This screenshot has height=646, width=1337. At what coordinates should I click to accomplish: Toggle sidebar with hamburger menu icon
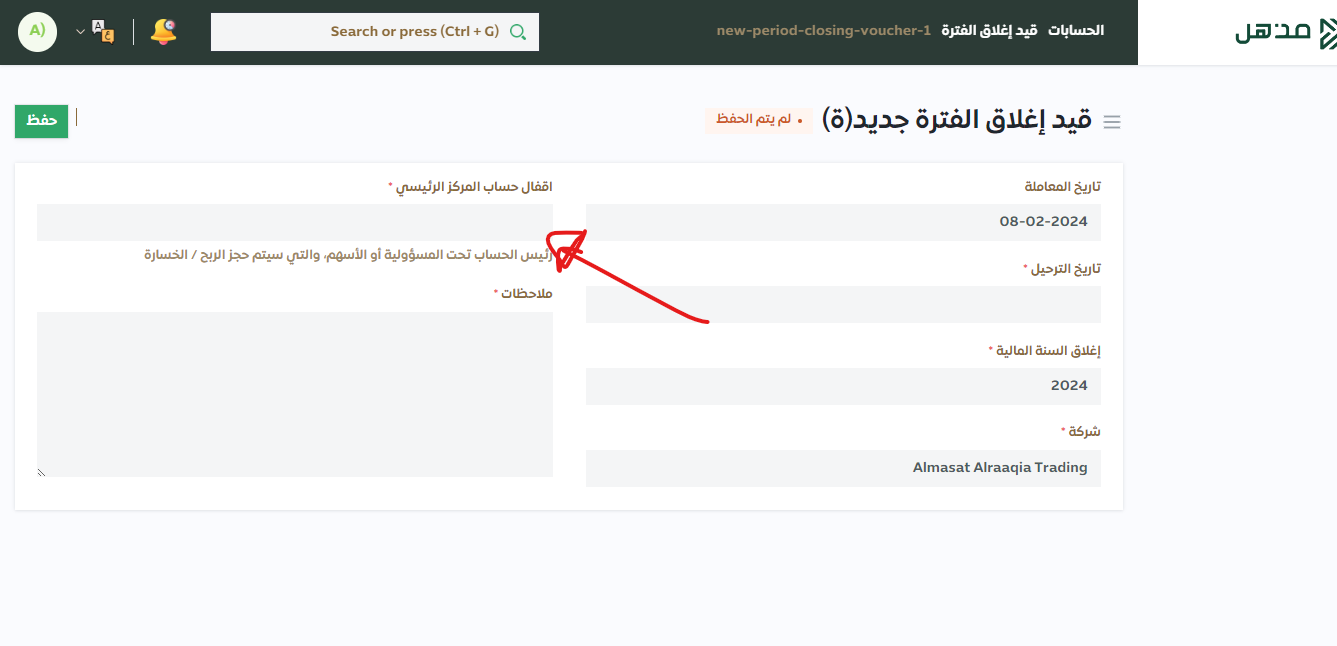tap(1112, 122)
